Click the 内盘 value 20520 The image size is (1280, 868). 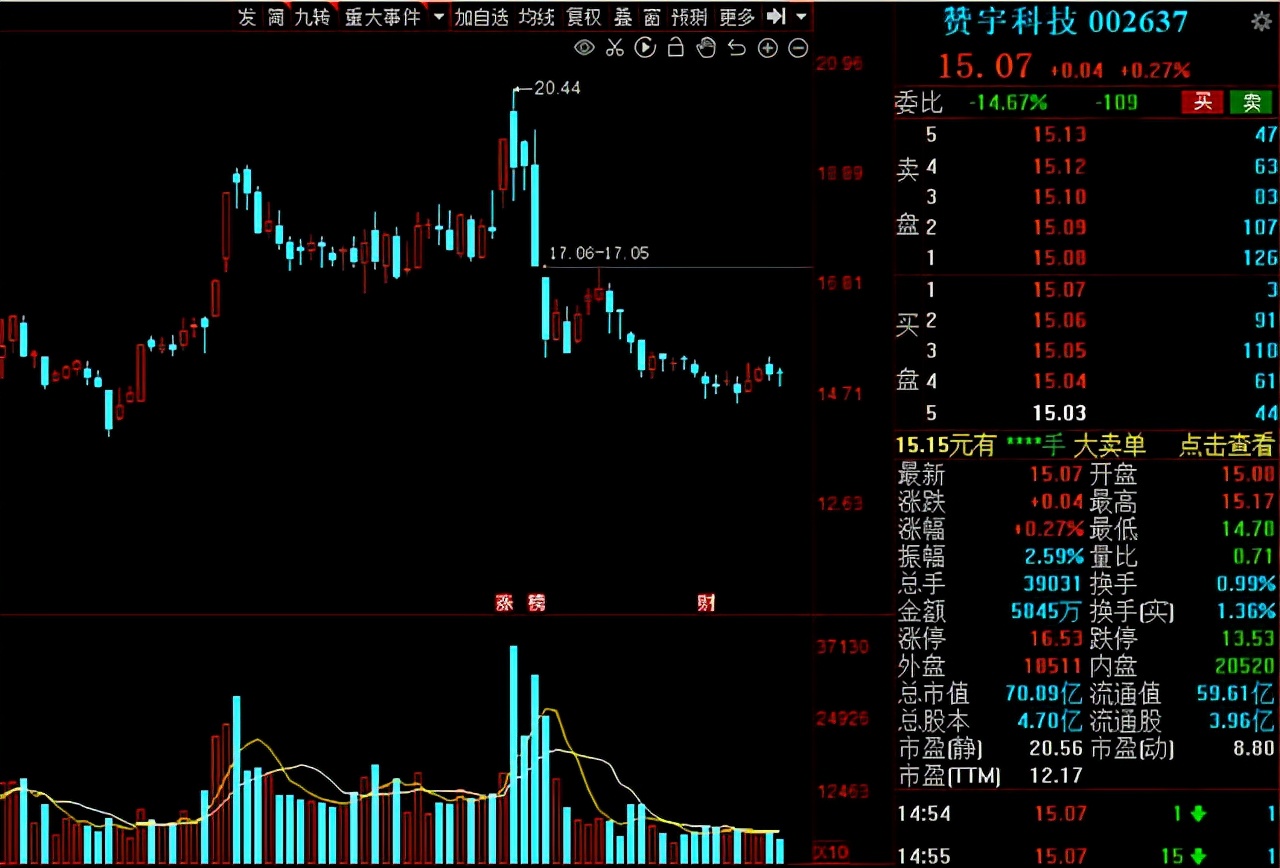(1244, 666)
